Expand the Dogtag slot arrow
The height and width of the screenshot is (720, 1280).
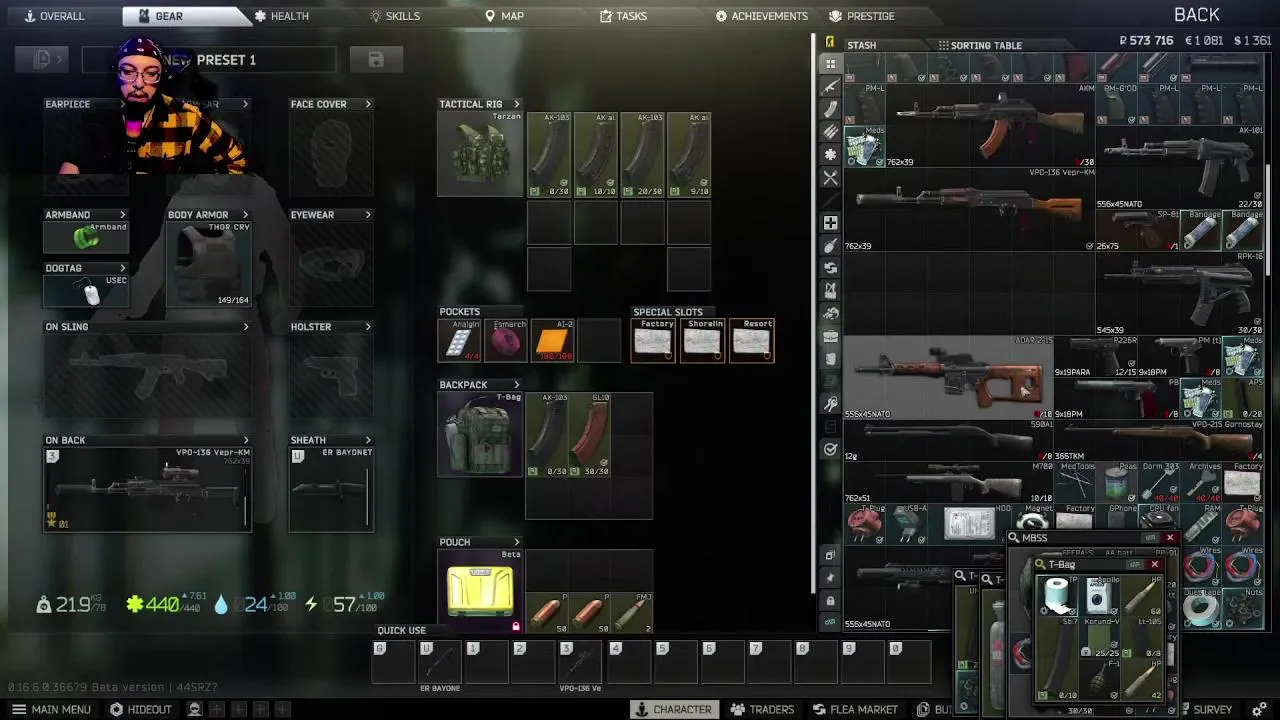tap(123, 268)
